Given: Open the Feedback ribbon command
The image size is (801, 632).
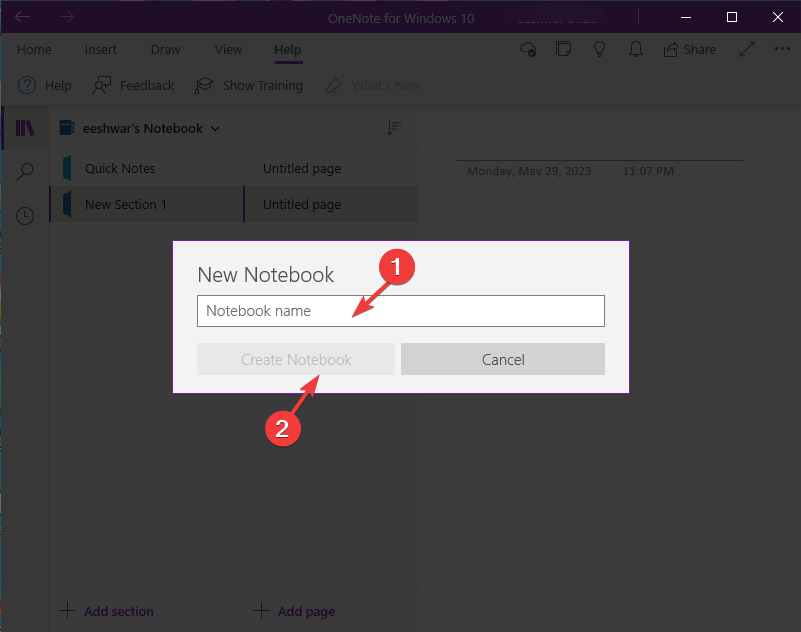Looking at the screenshot, I should 134,85.
